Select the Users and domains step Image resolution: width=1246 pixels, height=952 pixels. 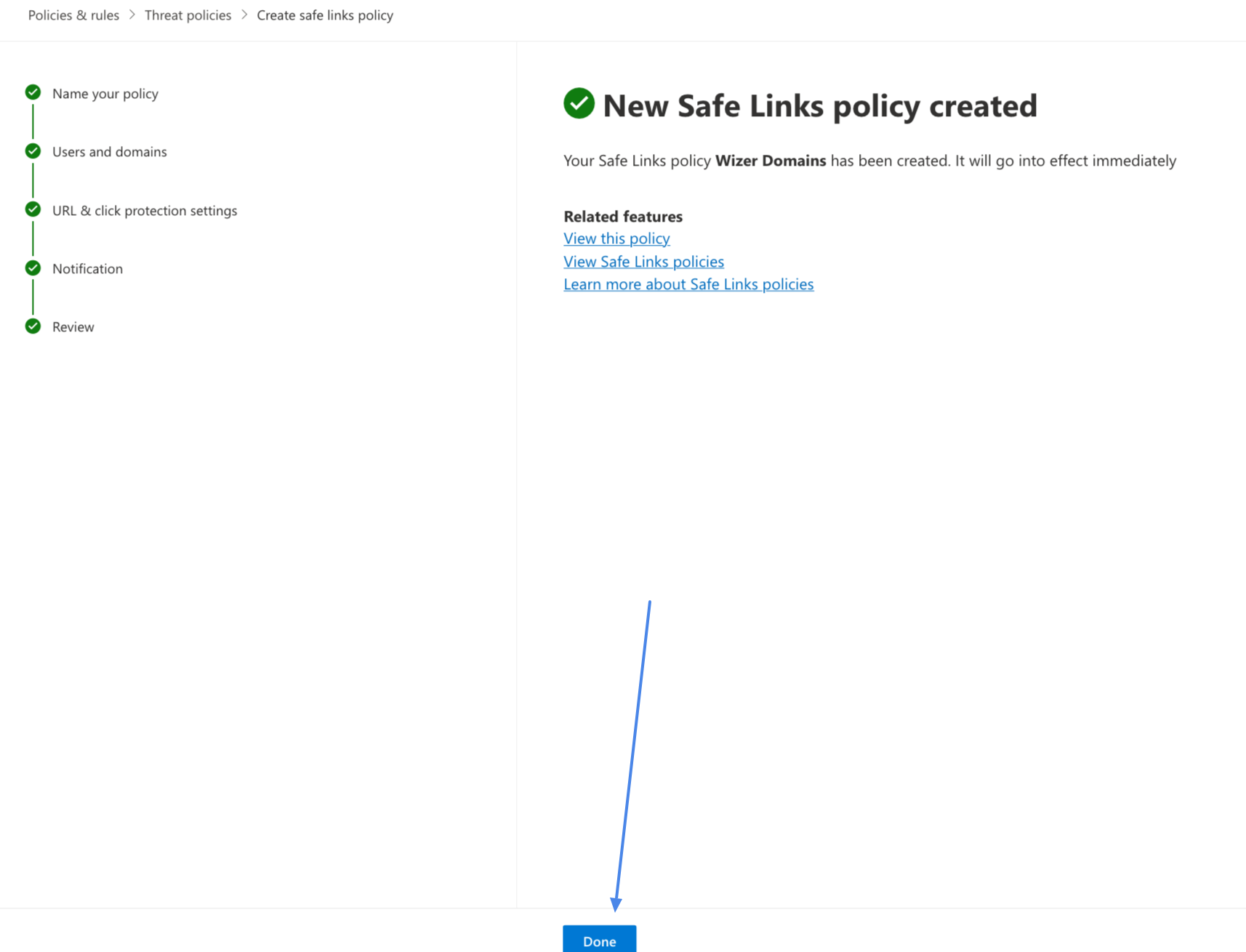coord(109,151)
